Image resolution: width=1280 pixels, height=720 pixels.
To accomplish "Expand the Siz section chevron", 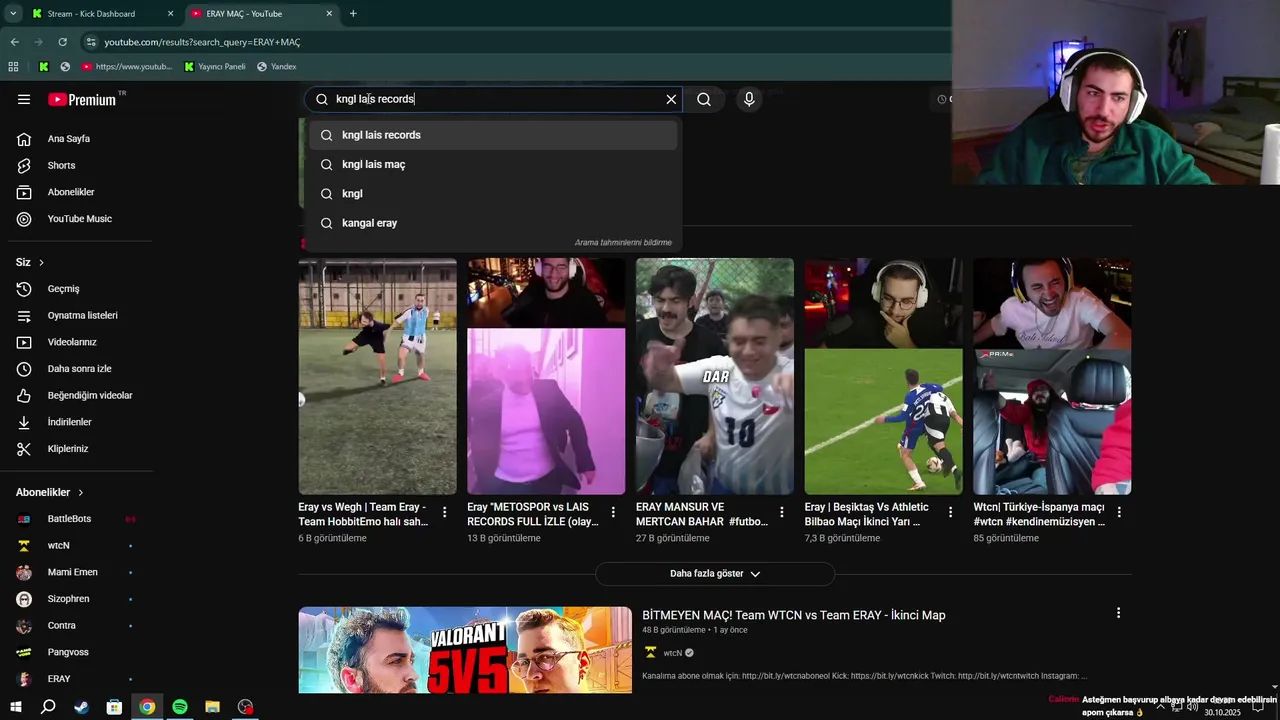I will [41, 262].
